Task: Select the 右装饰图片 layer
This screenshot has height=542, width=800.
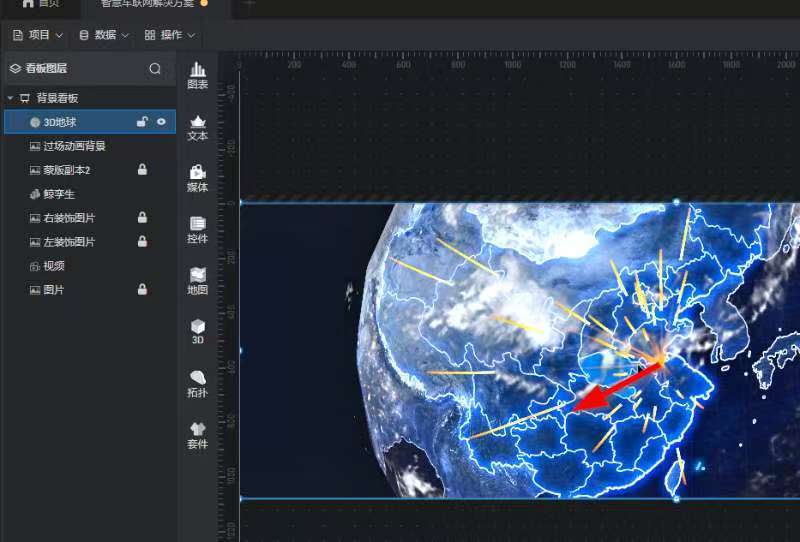Action: [x=90, y=218]
